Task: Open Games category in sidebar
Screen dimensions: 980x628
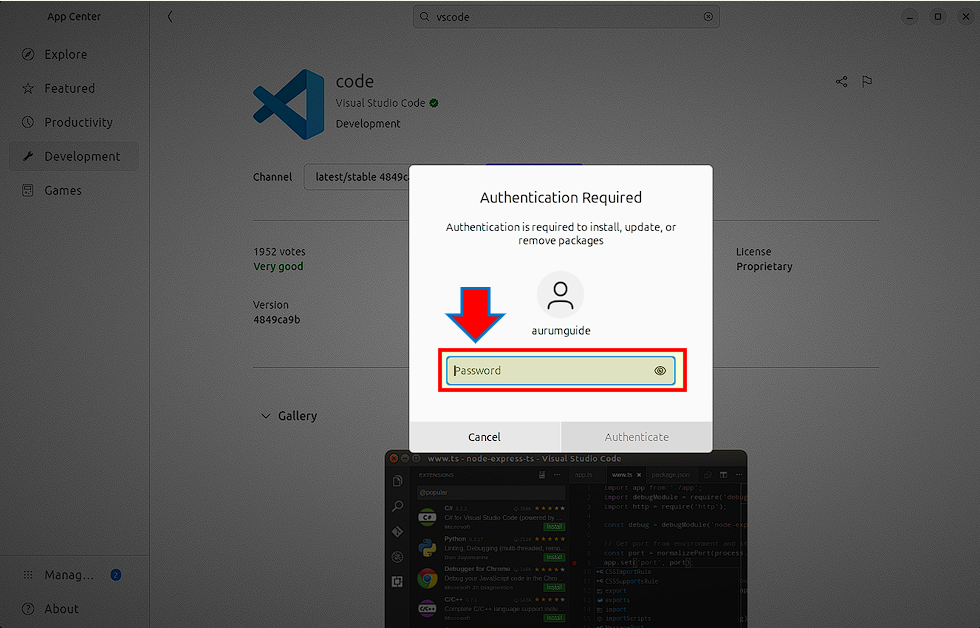Action: click(74, 191)
